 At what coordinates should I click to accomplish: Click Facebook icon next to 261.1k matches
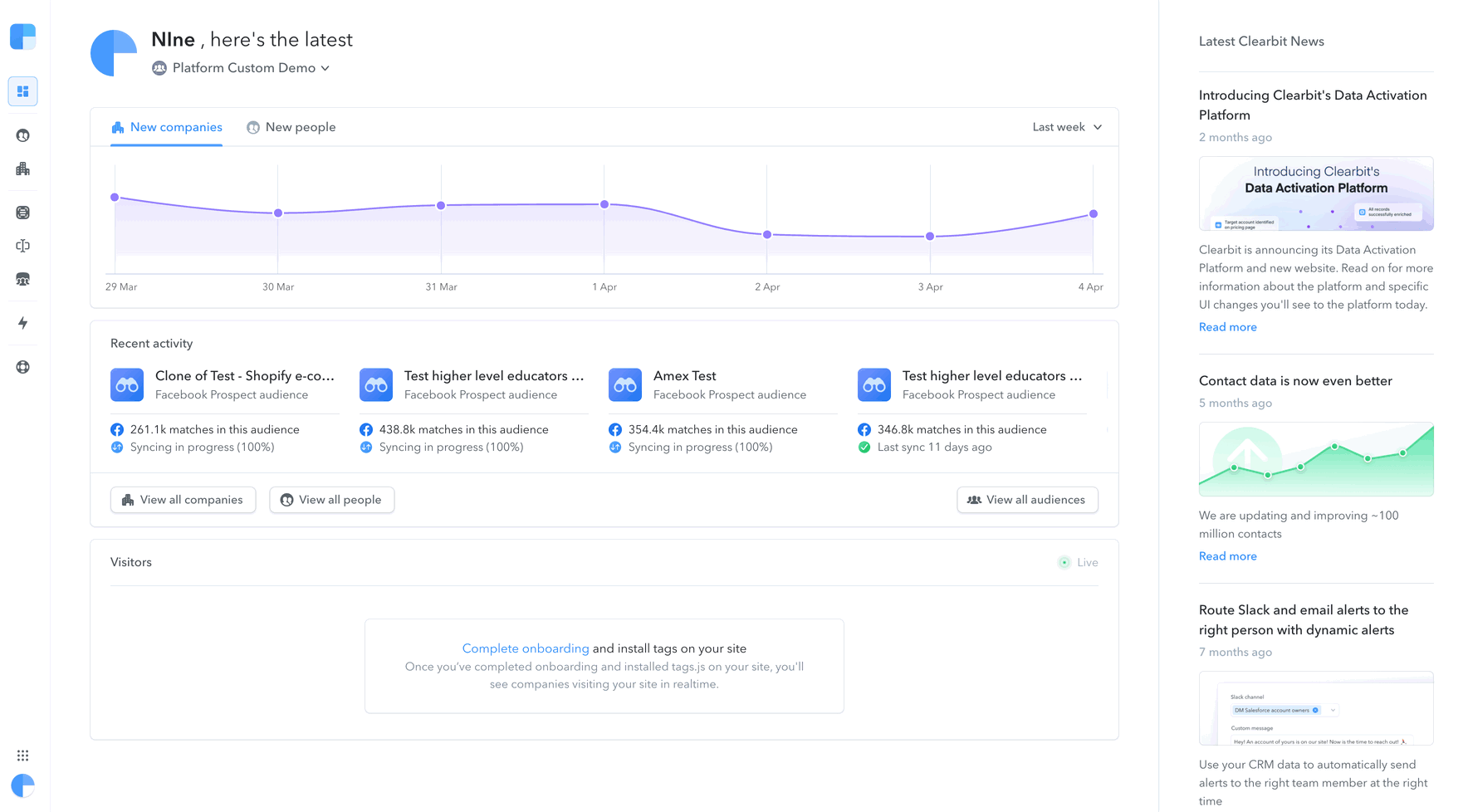tap(117, 430)
